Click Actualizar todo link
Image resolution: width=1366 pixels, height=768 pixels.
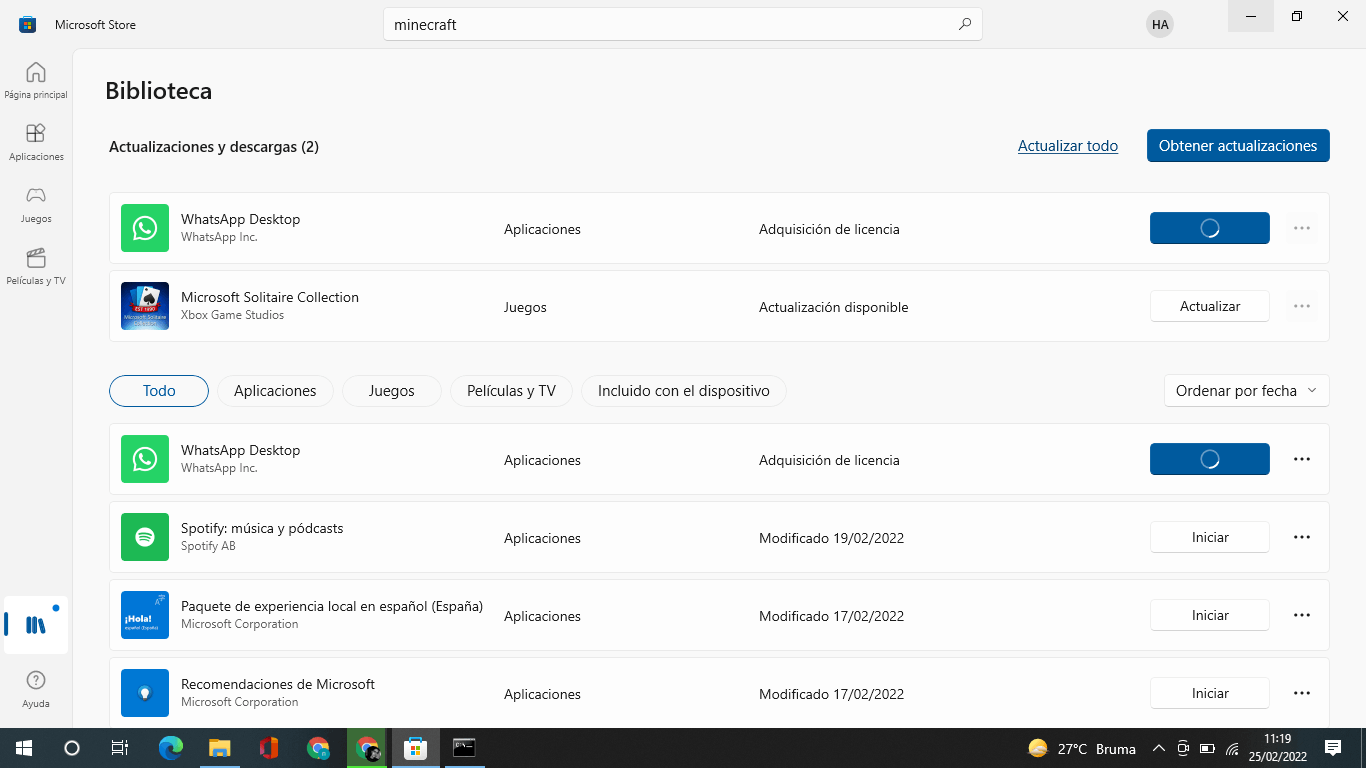[x=1068, y=146]
